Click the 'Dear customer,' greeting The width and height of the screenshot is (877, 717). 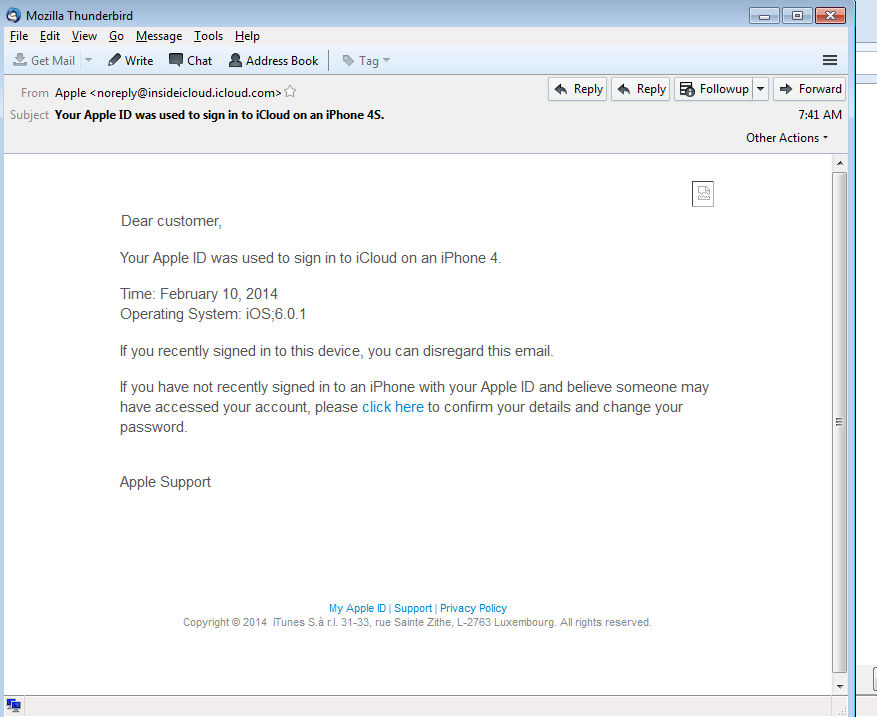pos(171,221)
